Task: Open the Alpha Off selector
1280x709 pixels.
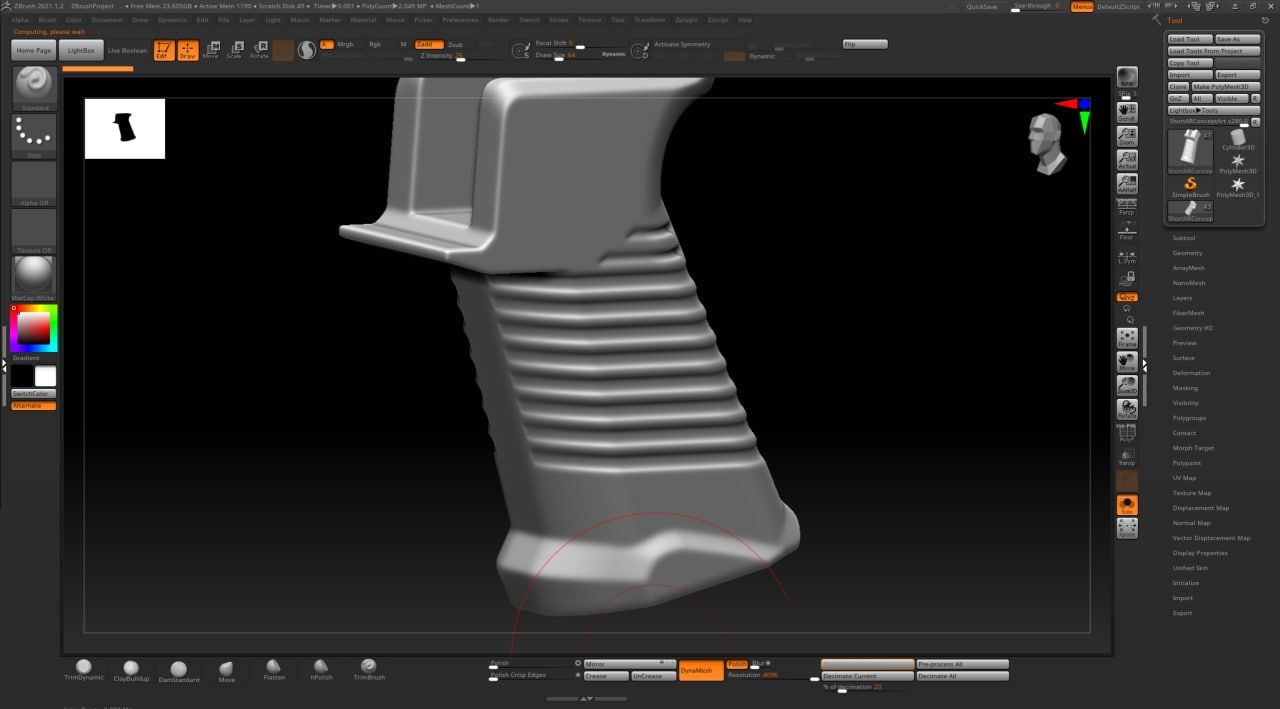Action: [x=34, y=184]
